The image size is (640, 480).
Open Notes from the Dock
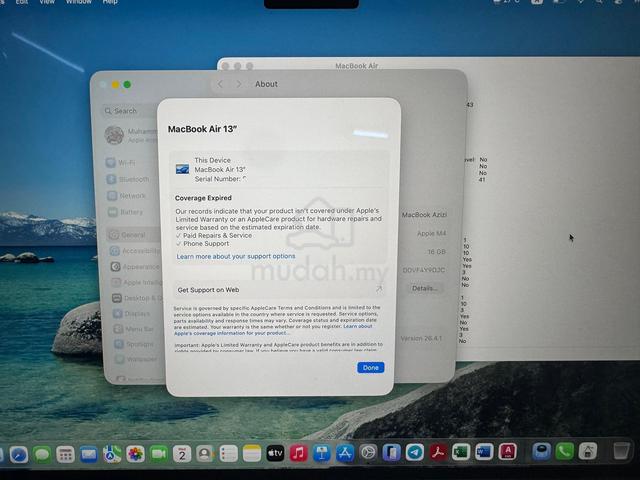tap(252, 453)
